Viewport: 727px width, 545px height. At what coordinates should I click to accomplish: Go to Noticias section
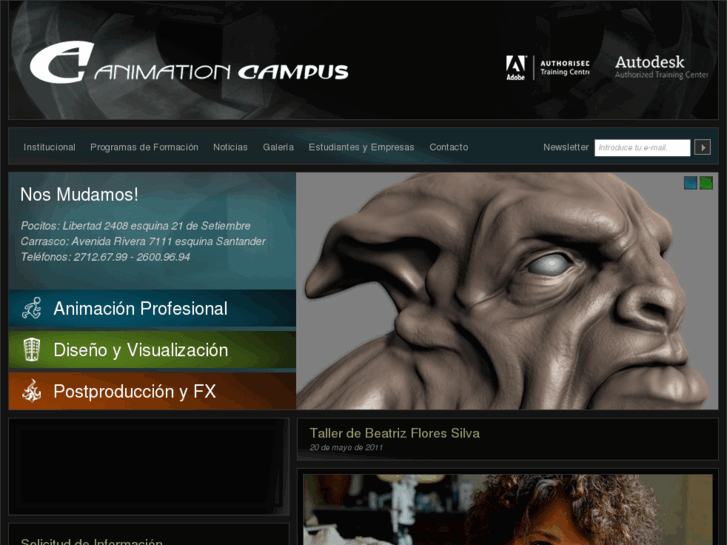(x=230, y=147)
